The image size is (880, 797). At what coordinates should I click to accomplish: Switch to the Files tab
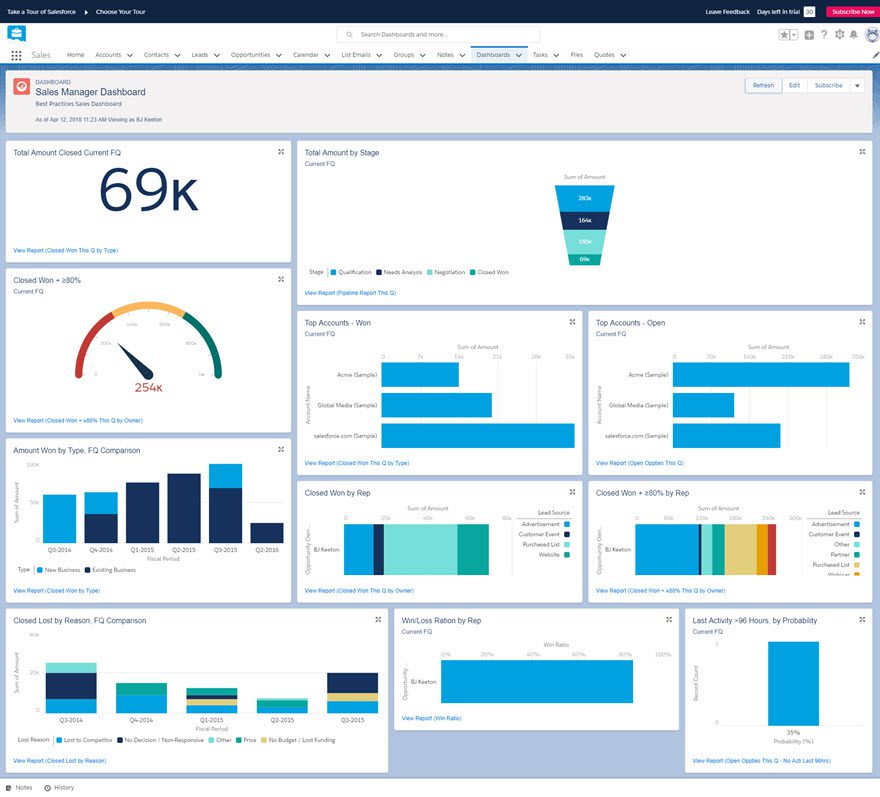[x=576, y=55]
